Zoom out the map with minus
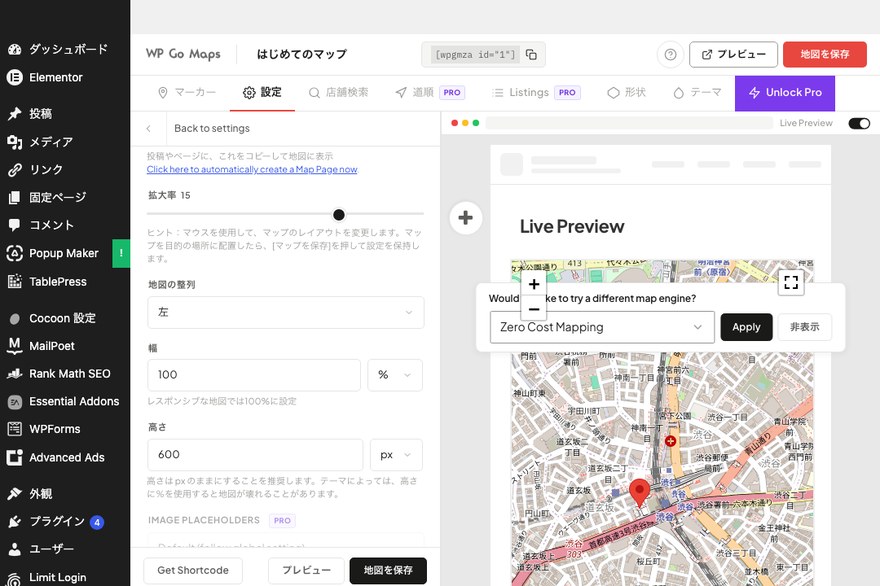Viewport: 880px width, 586px height. [x=534, y=308]
